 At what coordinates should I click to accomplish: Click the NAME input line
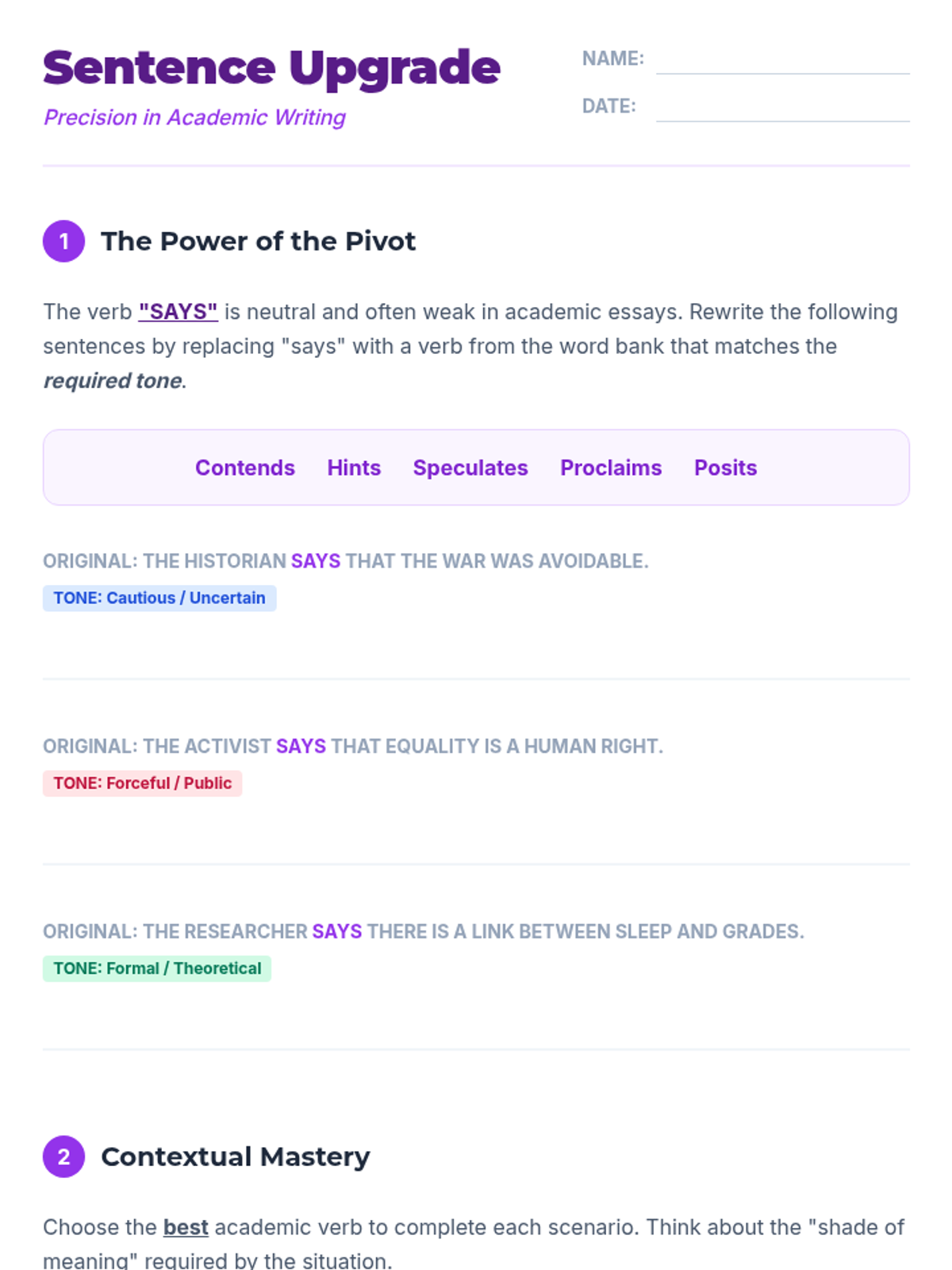[x=782, y=60]
